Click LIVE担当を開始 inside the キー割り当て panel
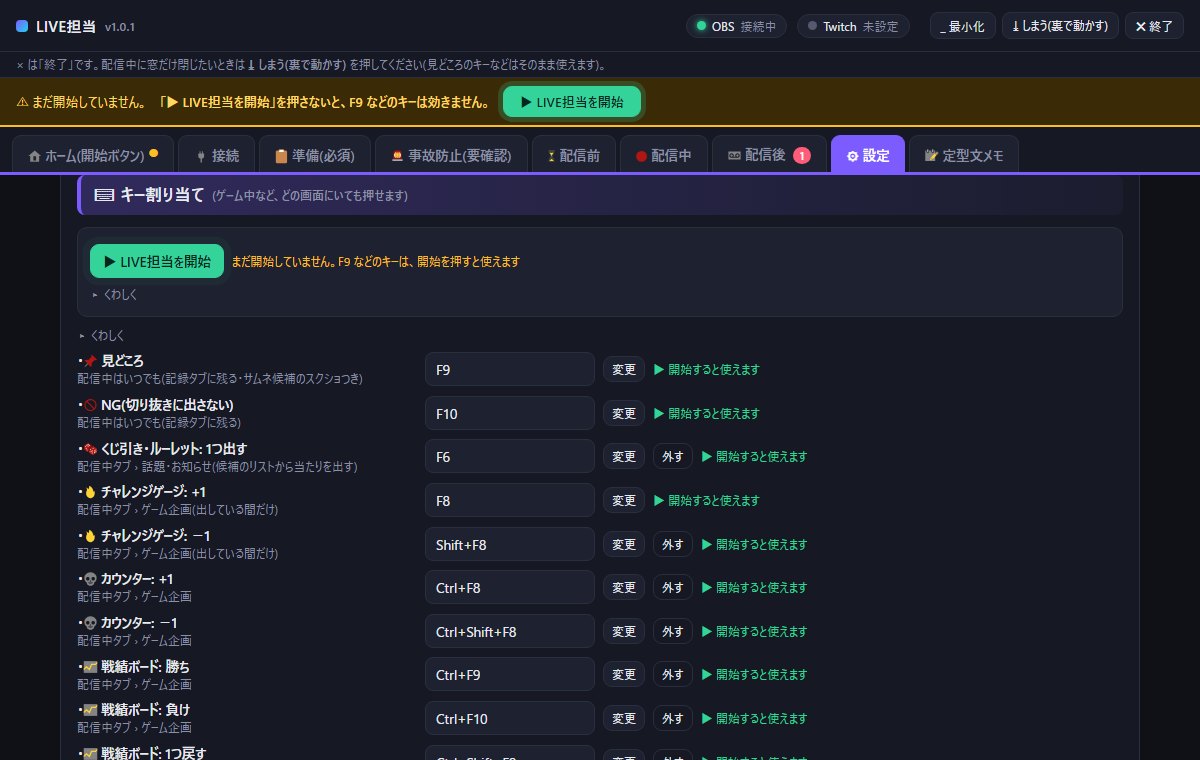The width and height of the screenshot is (1200, 760). (157, 261)
